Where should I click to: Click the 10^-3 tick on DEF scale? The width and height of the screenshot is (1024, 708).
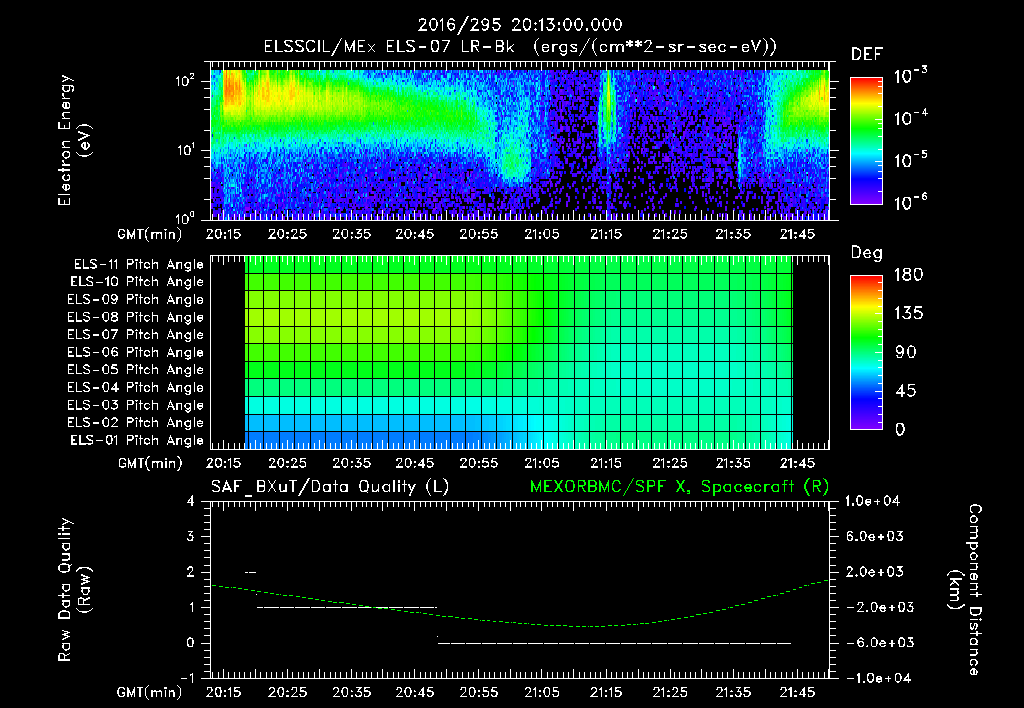tap(911, 75)
